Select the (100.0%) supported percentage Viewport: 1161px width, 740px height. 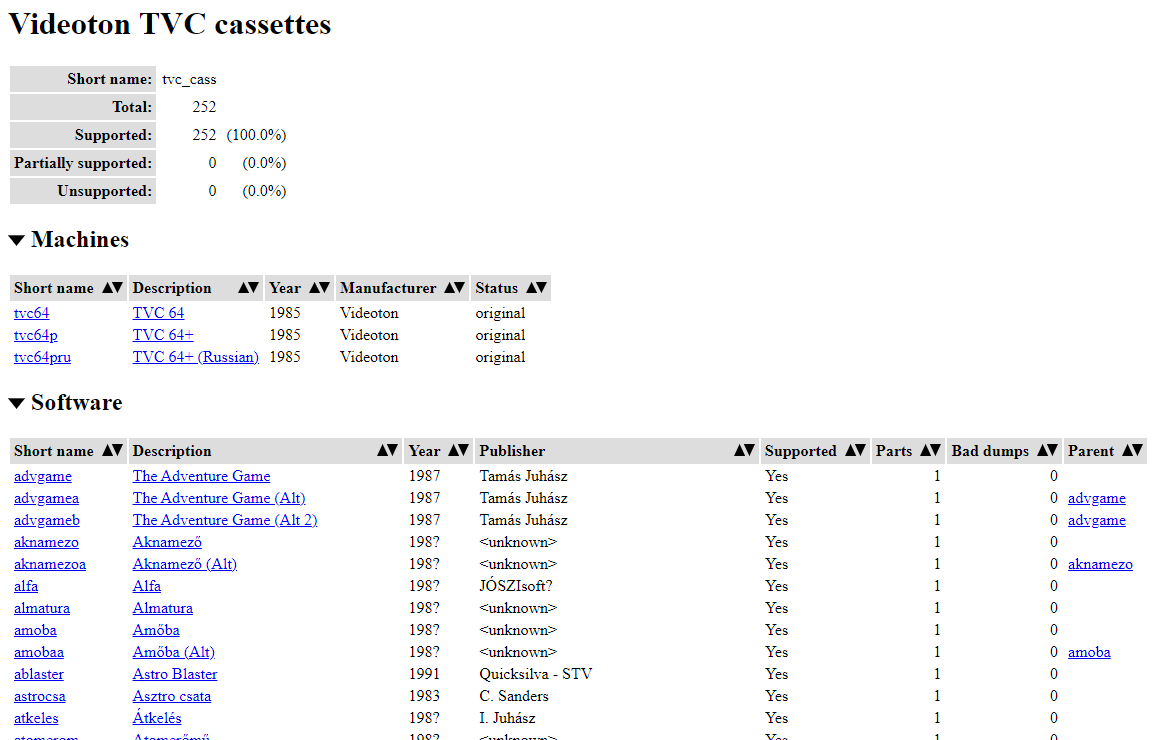pyautogui.click(x=256, y=135)
